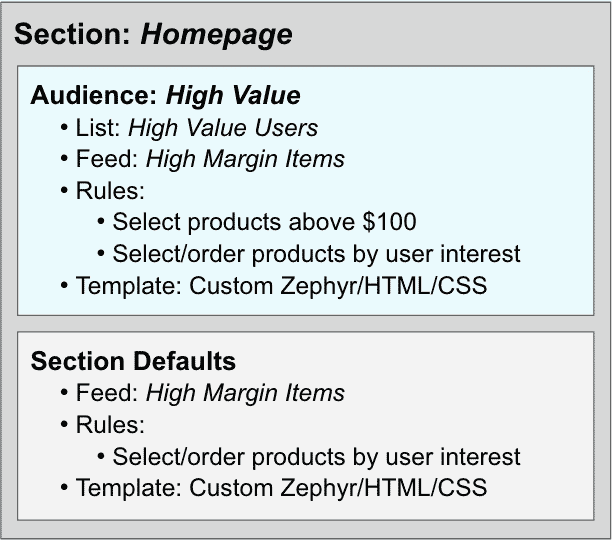
Task: Select "High Margin Items" in the Audience box
Action: (x=245, y=158)
